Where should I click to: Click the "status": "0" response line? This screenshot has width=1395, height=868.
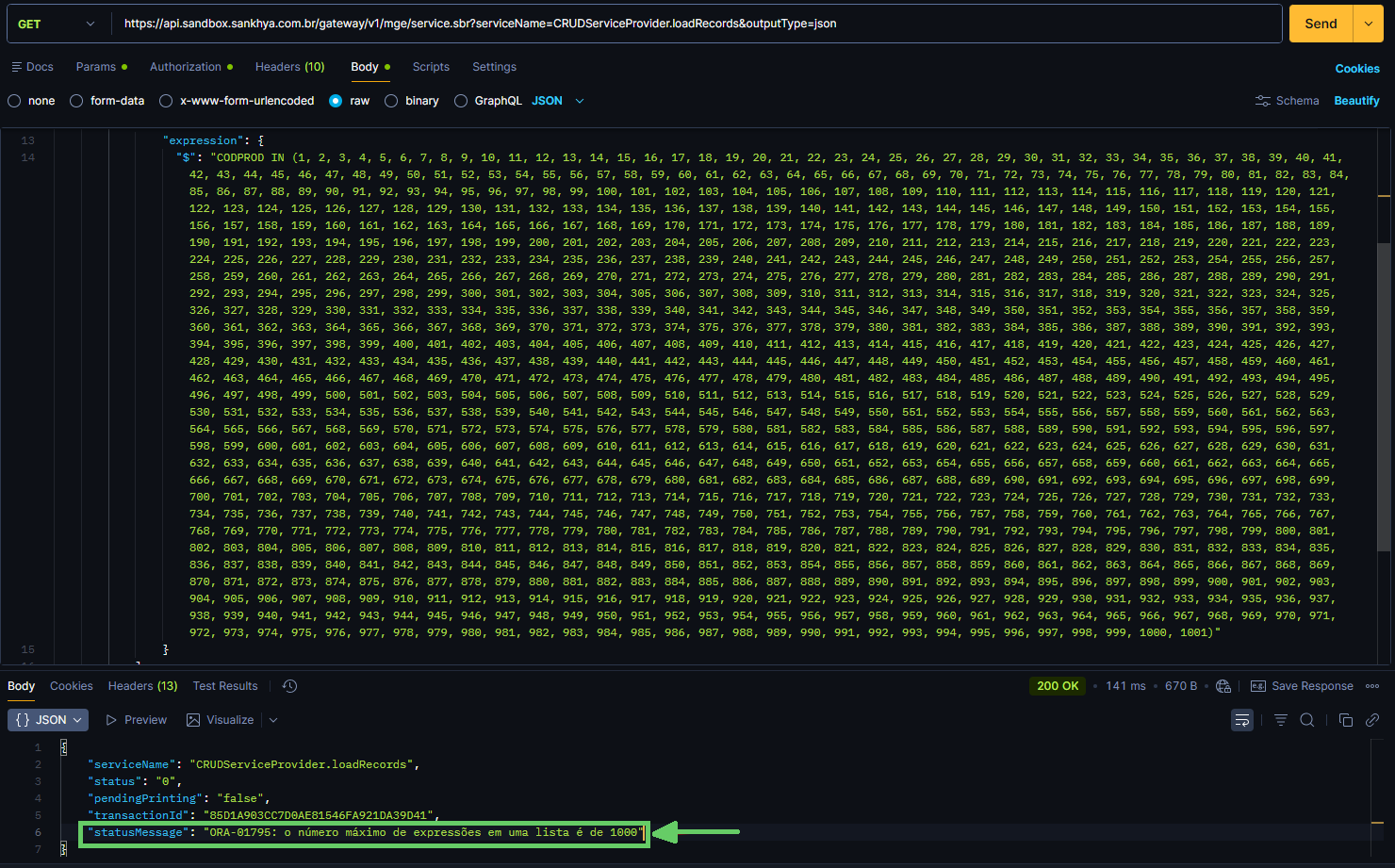[135, 781]
